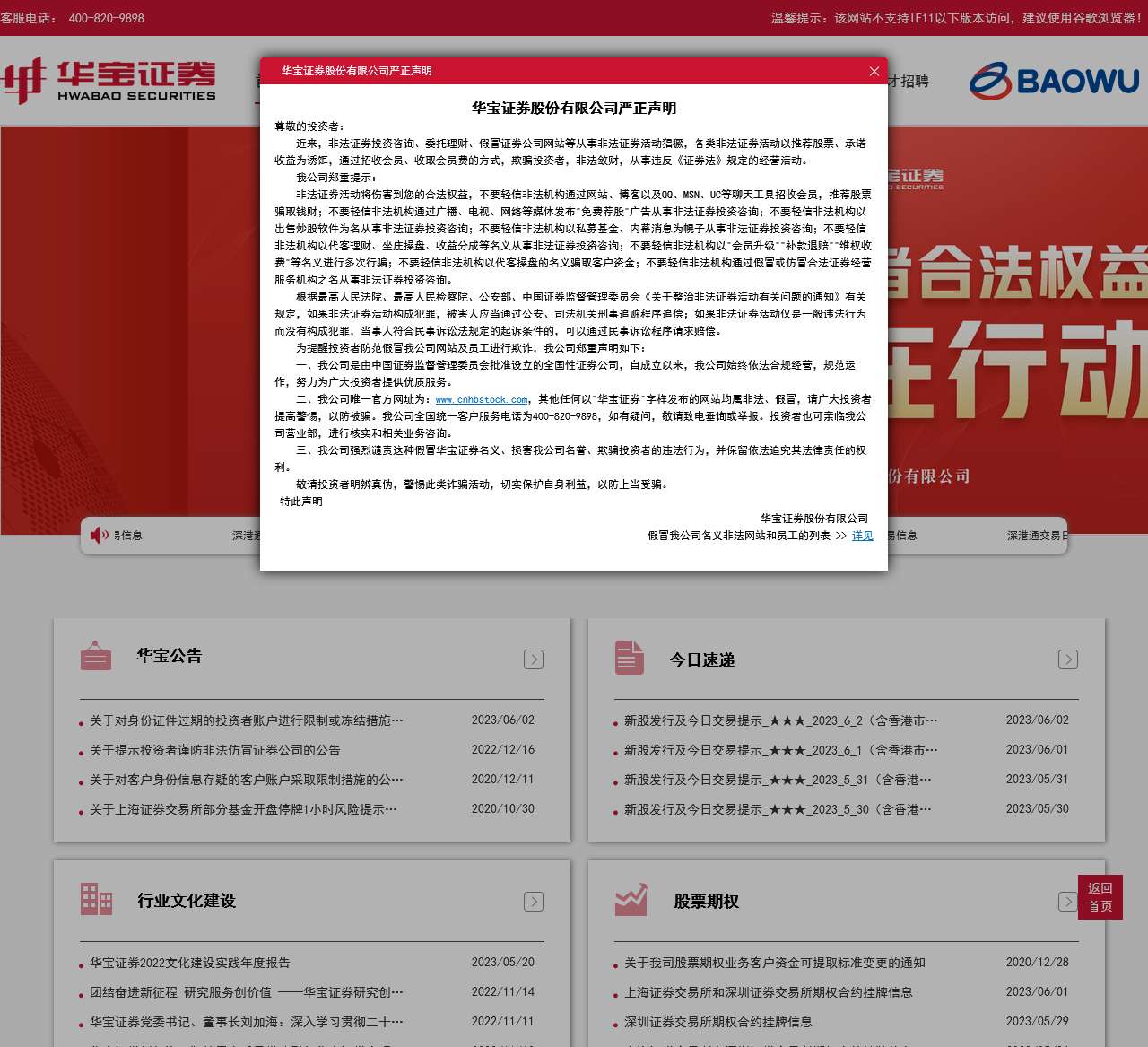Click the 华宝公告 briefcase icon
The width and height of the screenshot is (1148, 1047).
coord(96,656)
